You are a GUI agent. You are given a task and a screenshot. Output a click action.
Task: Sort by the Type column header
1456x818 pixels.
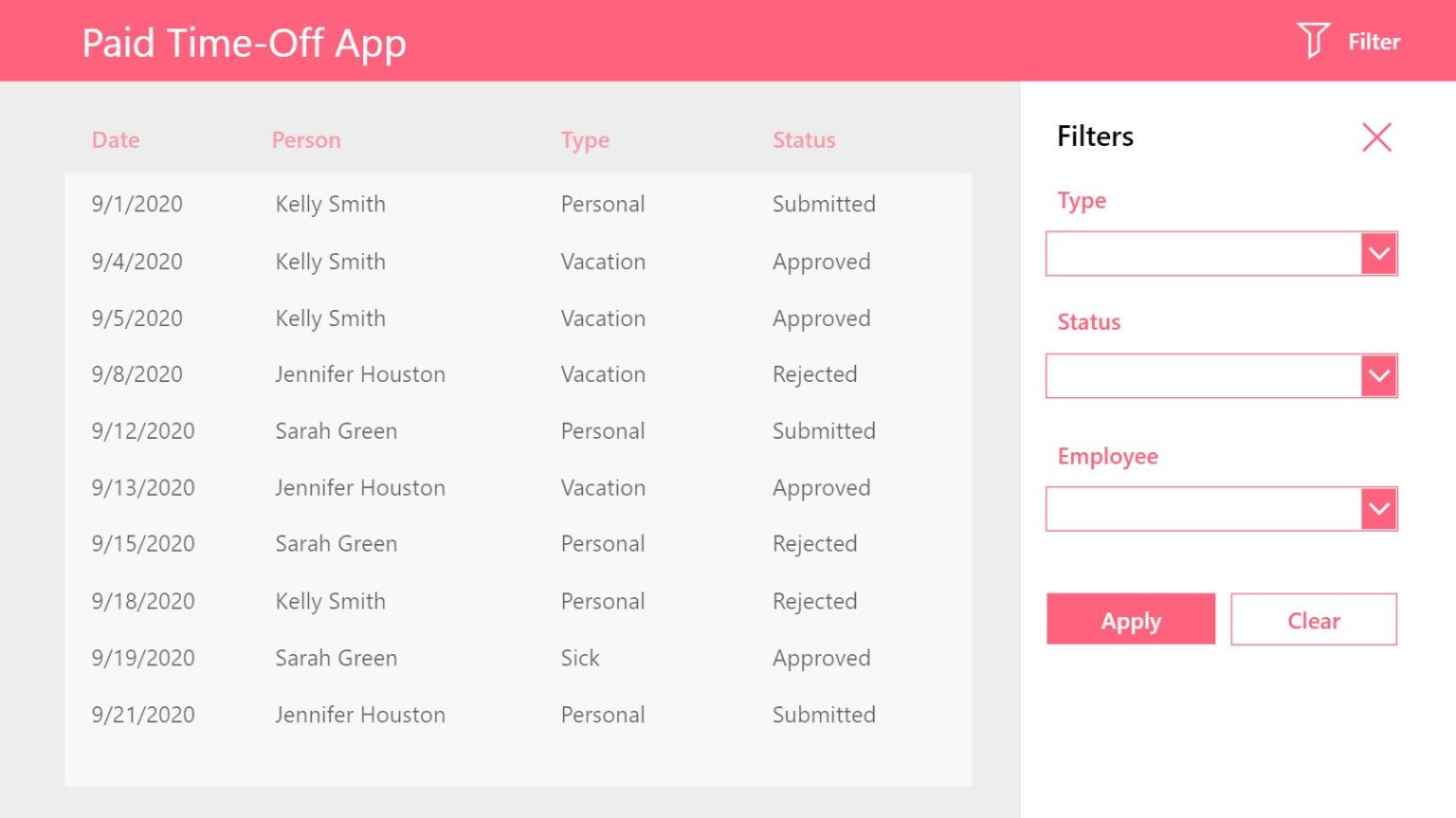[585, 139]
